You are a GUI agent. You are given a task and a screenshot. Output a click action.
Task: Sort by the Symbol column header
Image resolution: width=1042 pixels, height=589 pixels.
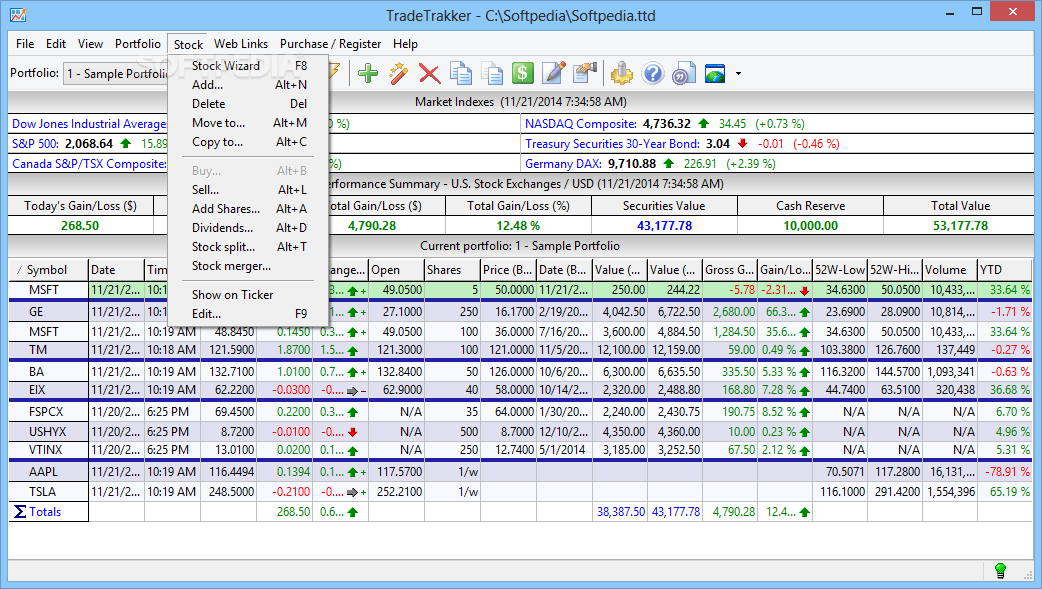(49, 270)
